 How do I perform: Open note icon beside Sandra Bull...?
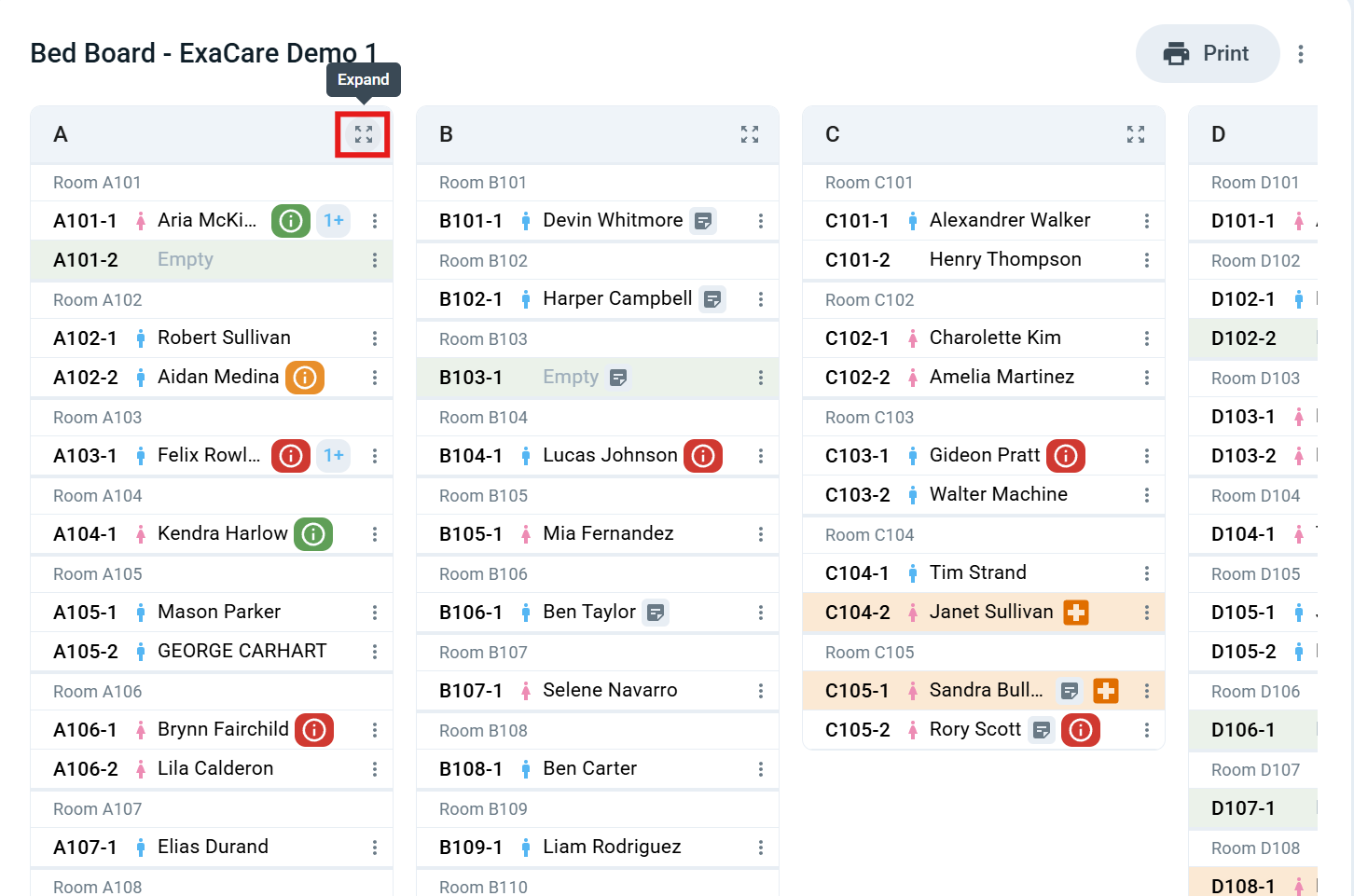tap(1070, 691)
